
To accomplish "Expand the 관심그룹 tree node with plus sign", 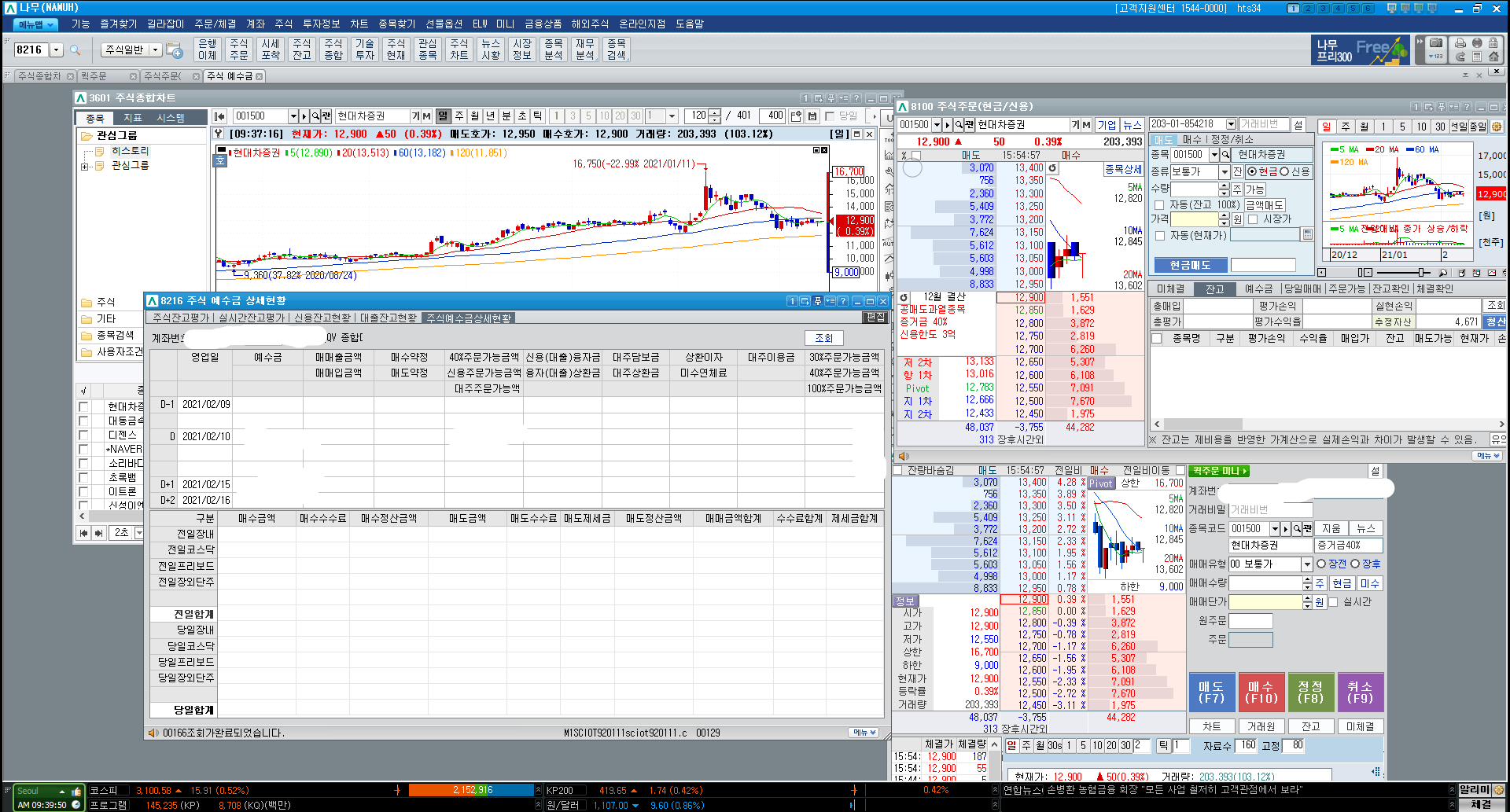I will point(84,166).
